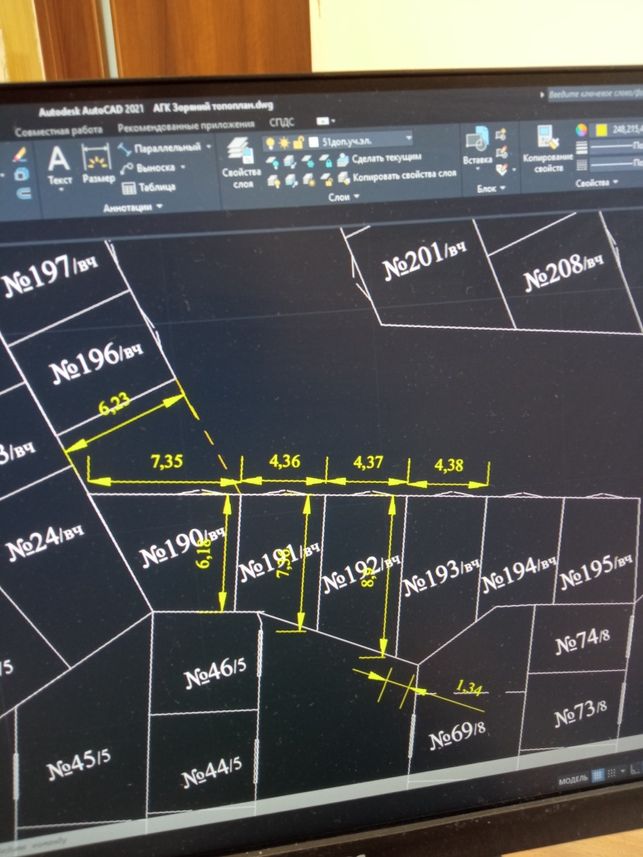Select the 6,23 dimension text
The height and width of the screenshot is (857, 643).
(115, 405)
